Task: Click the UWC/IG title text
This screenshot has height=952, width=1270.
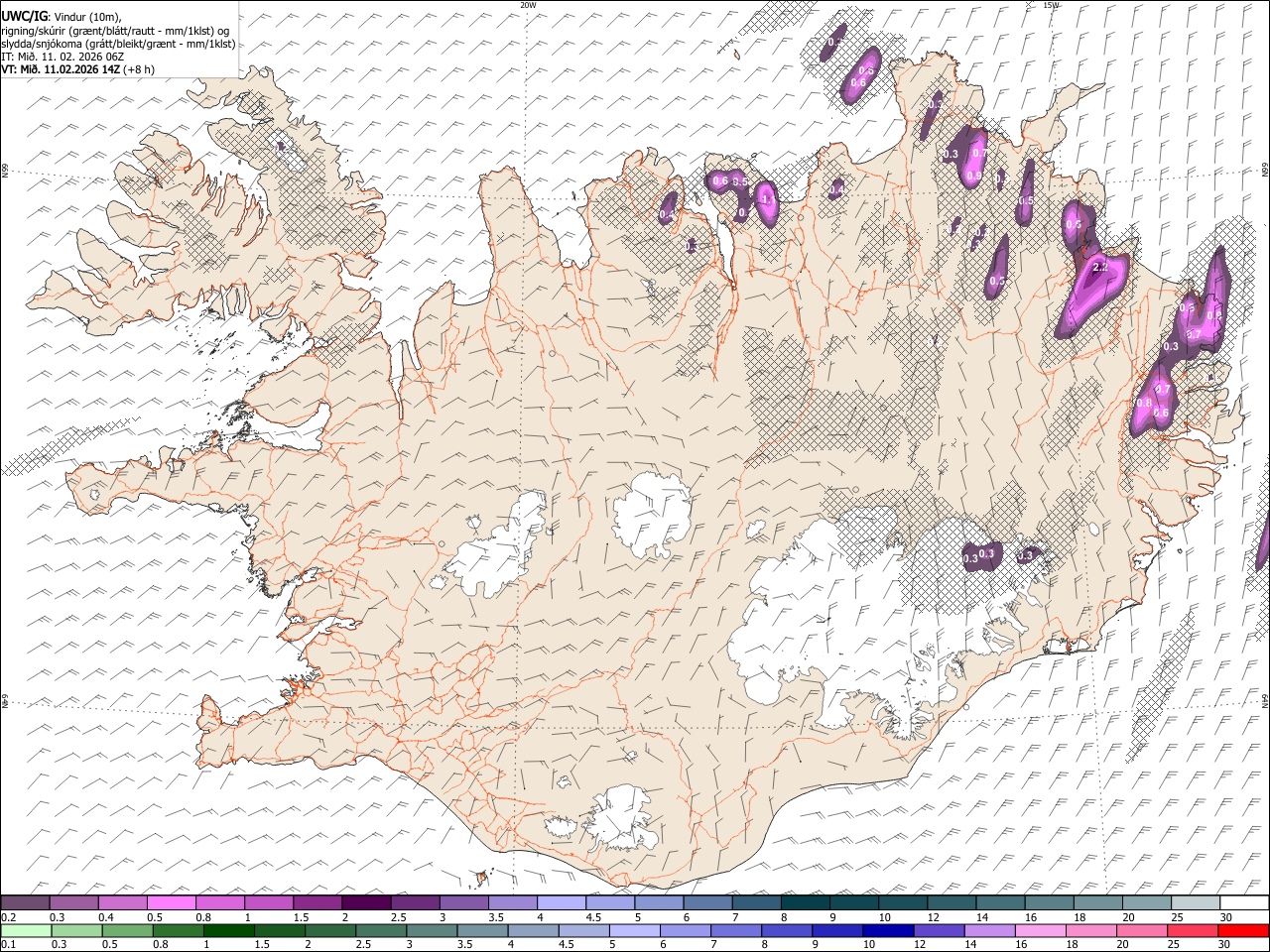Action: click(x=24, y=16)
